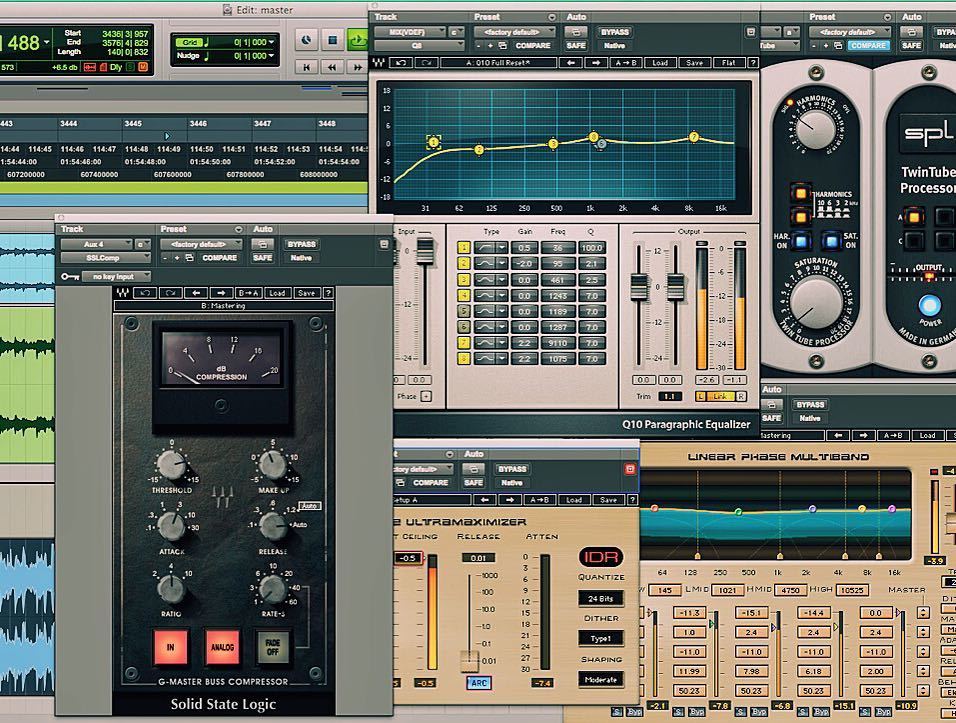Select band 1 node on Q10 EQ graph
Image resolution: width=956 pixels, height=723 pixels.
pyautogui.click(x=433, y=143)
